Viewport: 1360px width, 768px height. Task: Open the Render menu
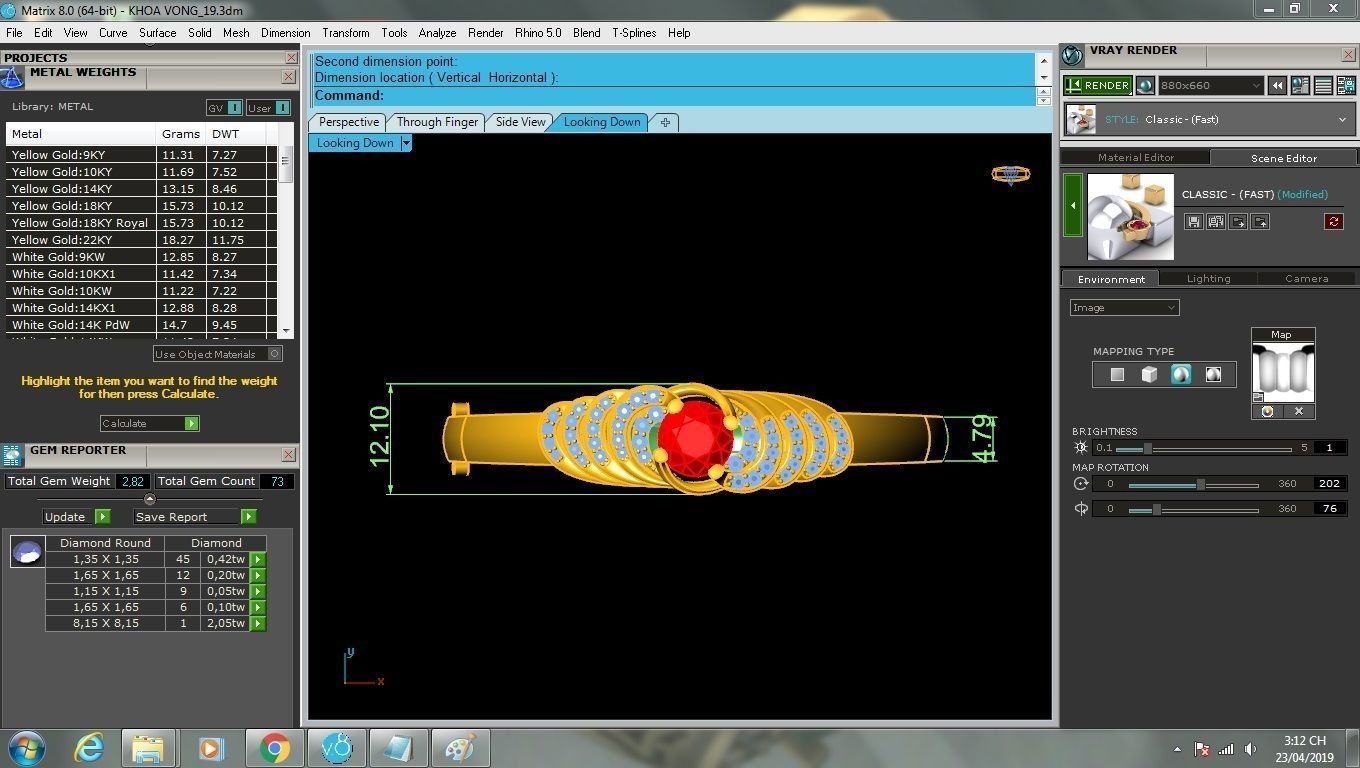click(x=486, y=33)
